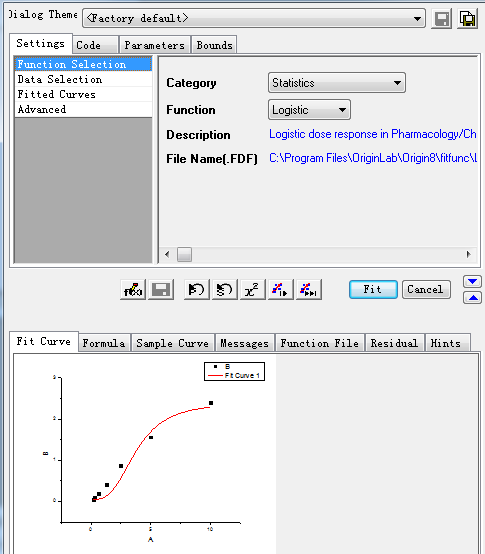Screen dimensions: 485x554
Task: Click the save theme disk icon
Action: [x=442, y=19]
